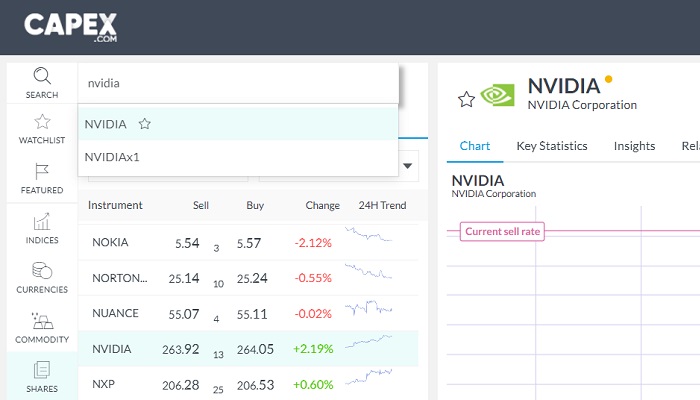Open NOKIA 24H trend sparkline

(368, 234)
